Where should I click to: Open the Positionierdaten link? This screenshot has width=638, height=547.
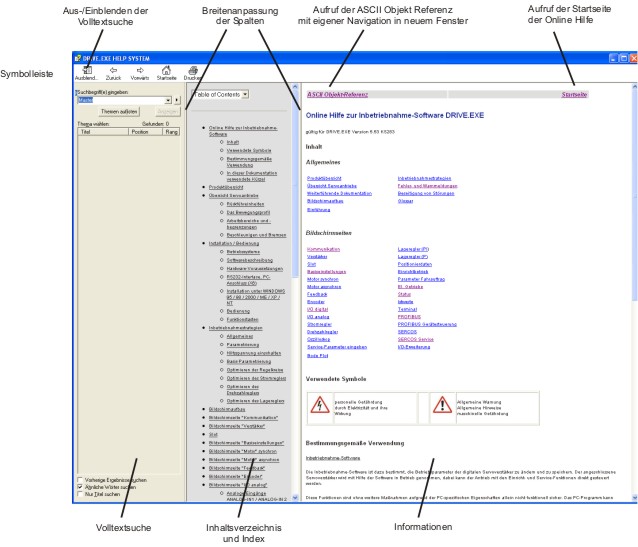pos(415,264)
